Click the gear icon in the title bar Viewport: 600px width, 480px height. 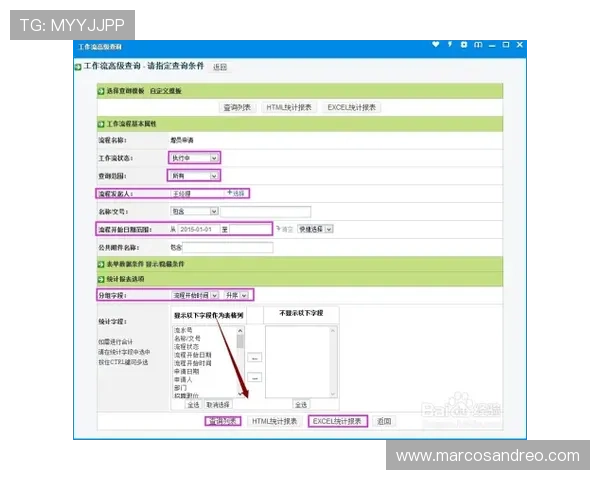pos(464,45)
